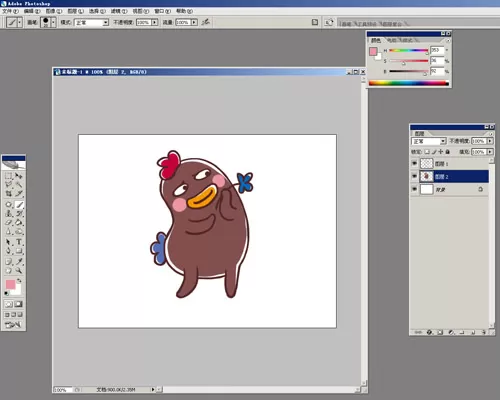Select the Pen tool
Image resolution: width=500 pixels, height=400 pixels.
[9, 251]
